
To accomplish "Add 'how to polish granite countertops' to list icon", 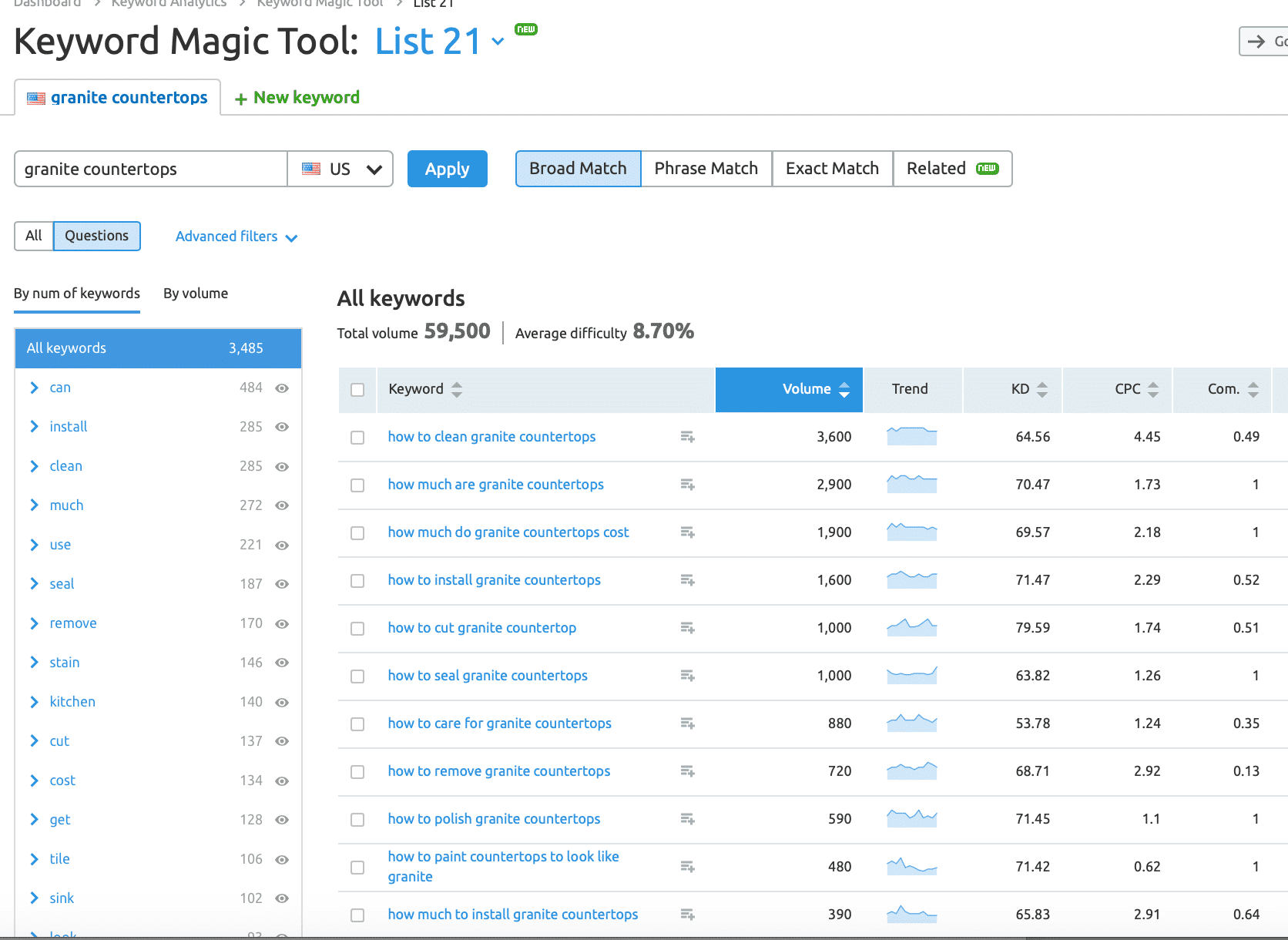I will 687,819.
